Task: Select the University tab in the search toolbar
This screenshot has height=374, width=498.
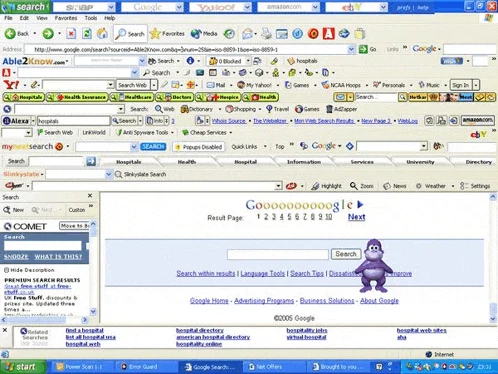Action: coord(420,162)
